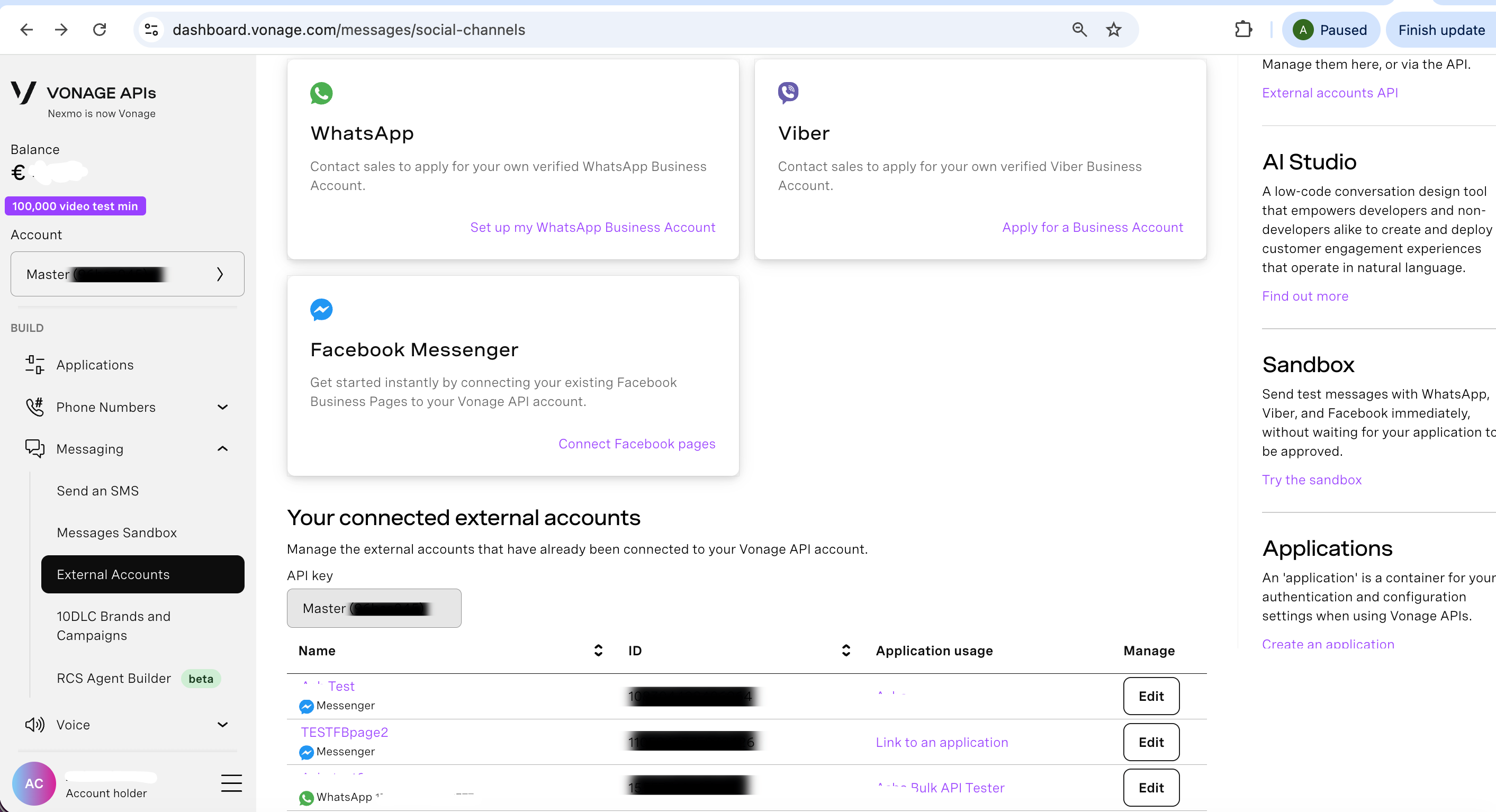This screenshot has width=1496, height=812.
Task: Click the Vonage logo in sidebar
Action: coord(24,92)
